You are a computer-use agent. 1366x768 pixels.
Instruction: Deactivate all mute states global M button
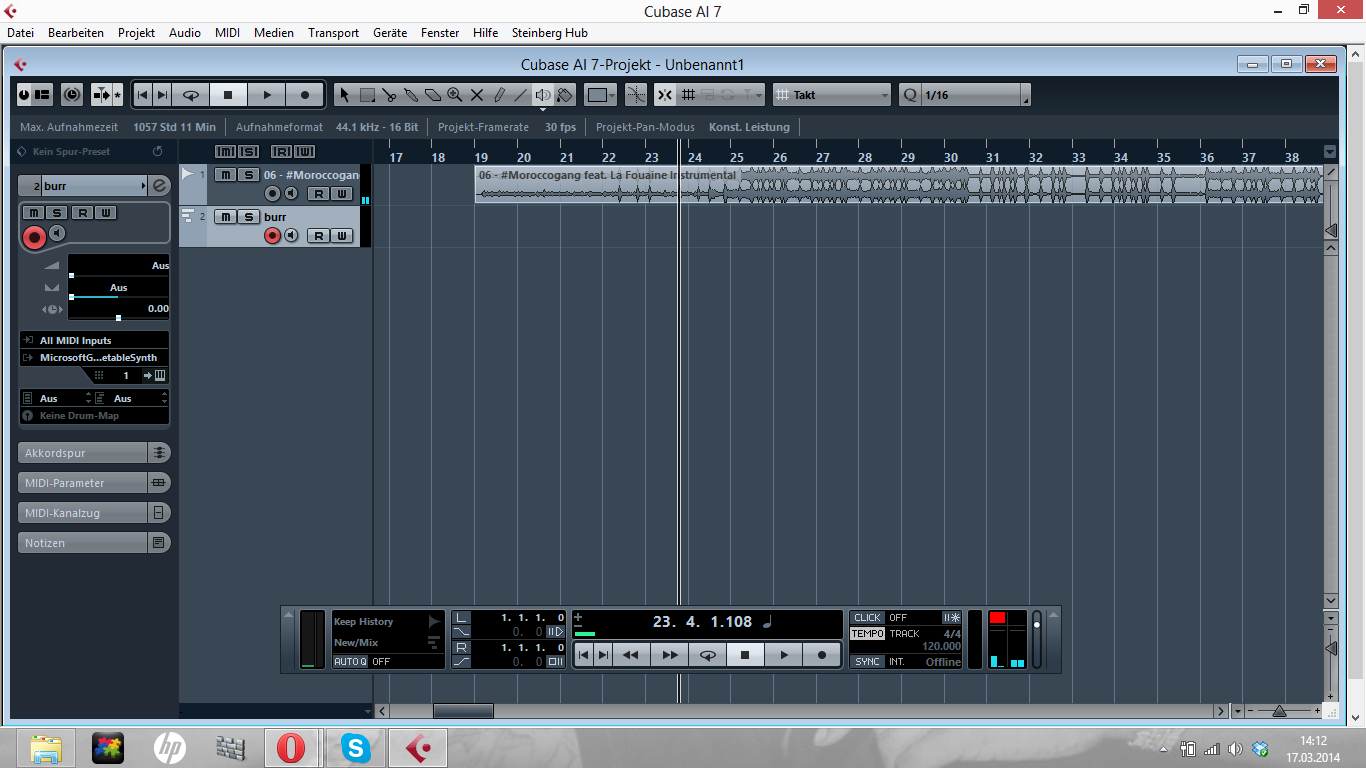tap(225, 151)
